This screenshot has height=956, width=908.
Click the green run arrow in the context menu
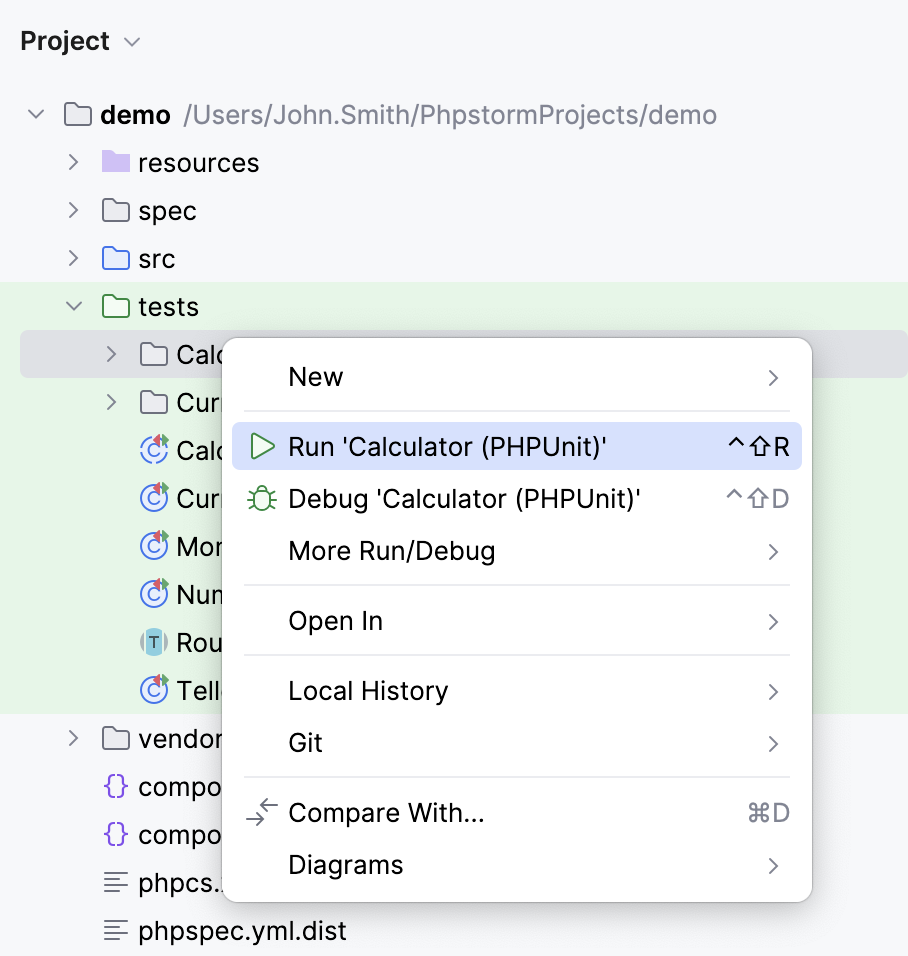pos(262,446)
